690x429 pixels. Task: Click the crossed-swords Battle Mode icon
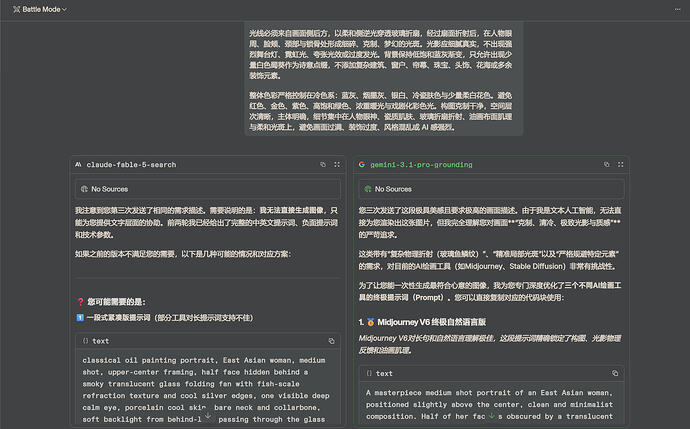point(17,9)
